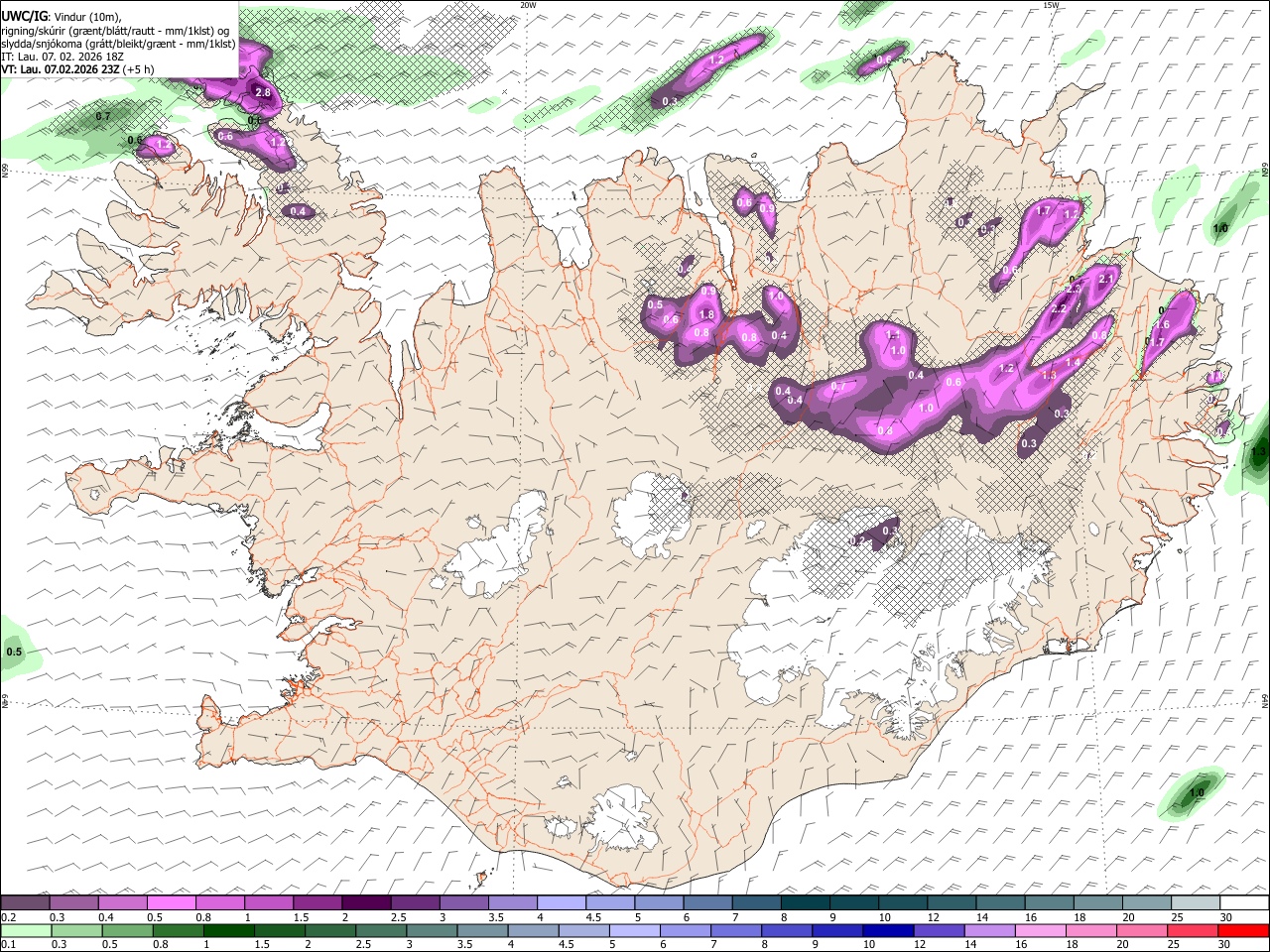Select the pale green lower-row swatch labeled 0.1
Screen dimensions: 1270x952
[x=27, y=930]
